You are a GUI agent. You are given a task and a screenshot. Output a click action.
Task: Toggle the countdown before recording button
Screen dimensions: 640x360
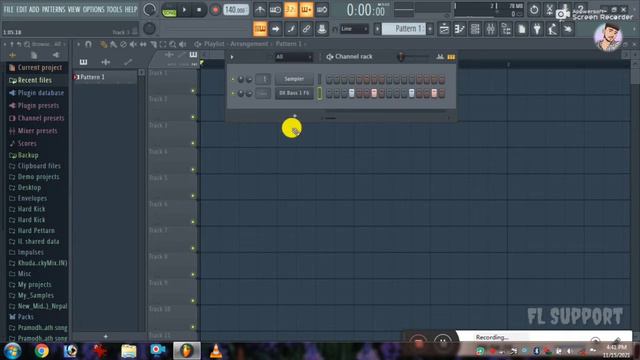pyautogui.click(x=291, y=9)
